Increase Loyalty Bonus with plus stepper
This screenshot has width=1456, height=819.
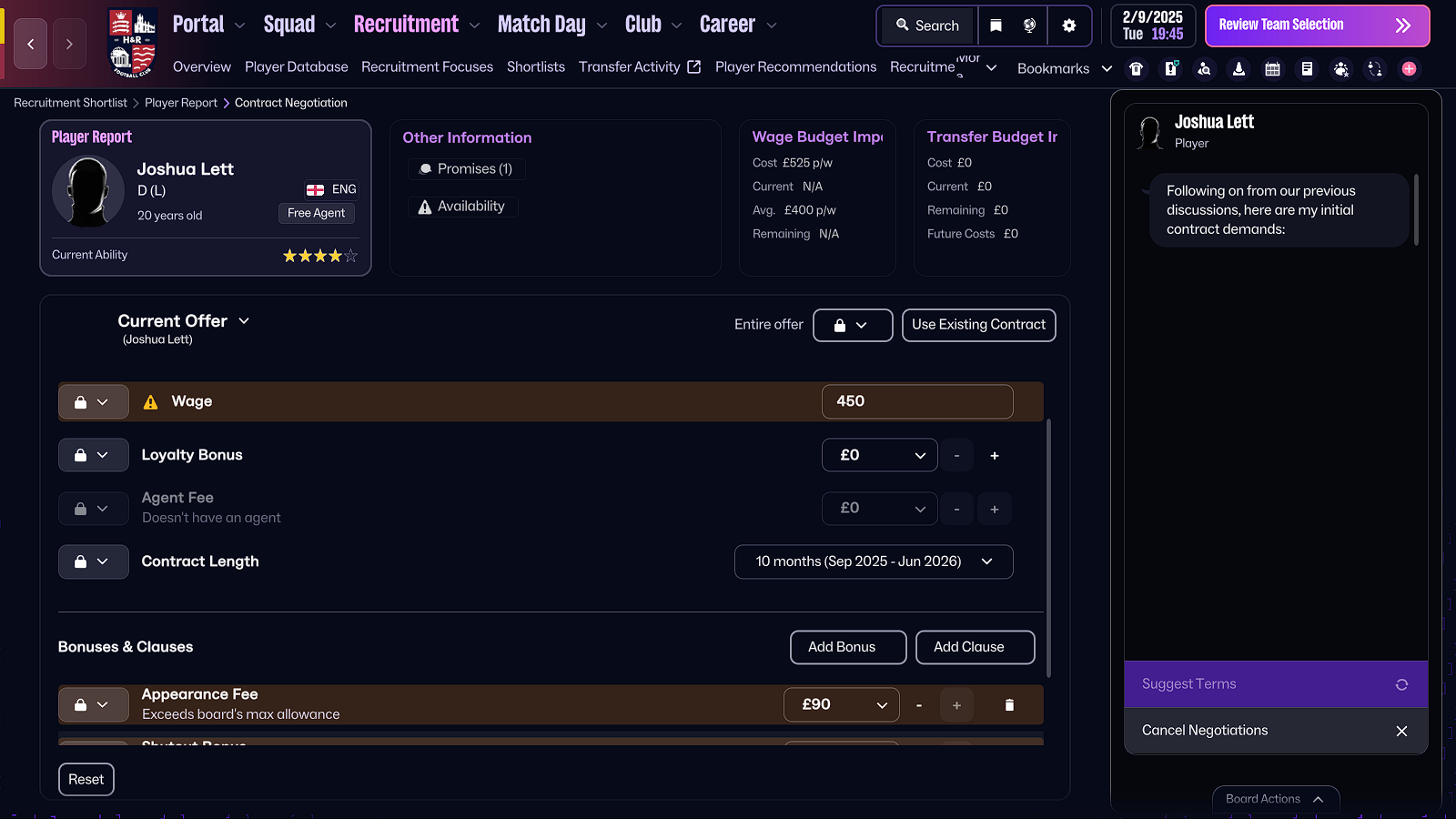click(x=994, y=456)
